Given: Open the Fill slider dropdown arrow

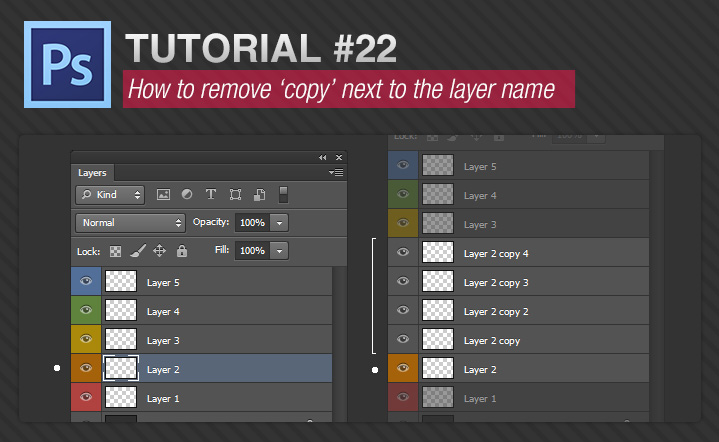Looking at the screenshot, I should (x=280, y=251).
